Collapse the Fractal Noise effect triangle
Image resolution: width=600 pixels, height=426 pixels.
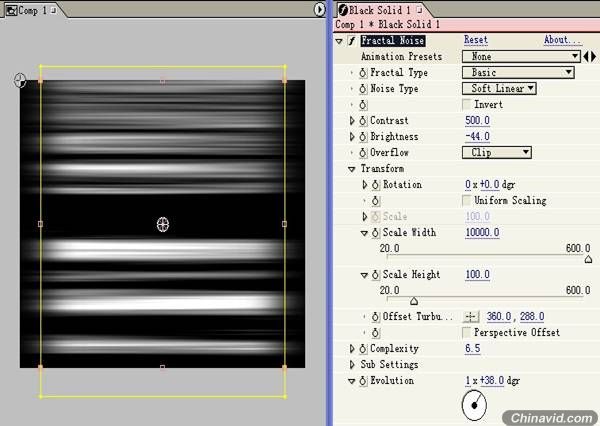point(339,41)
